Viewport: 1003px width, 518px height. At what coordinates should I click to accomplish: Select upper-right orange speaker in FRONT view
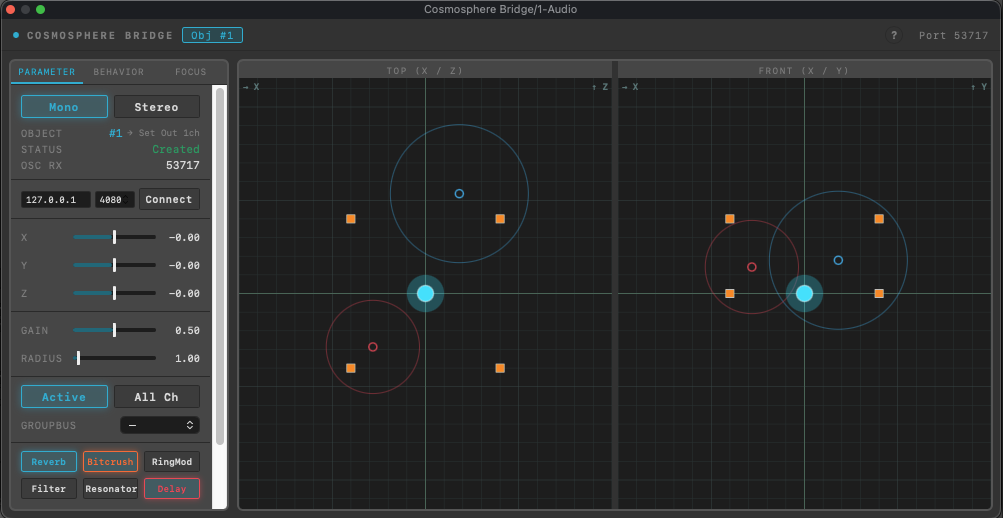[879, 219]
